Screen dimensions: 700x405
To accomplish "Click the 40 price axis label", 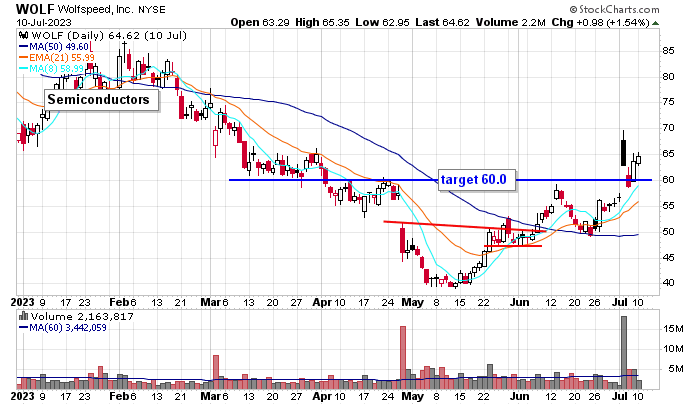I will (668, 283).
